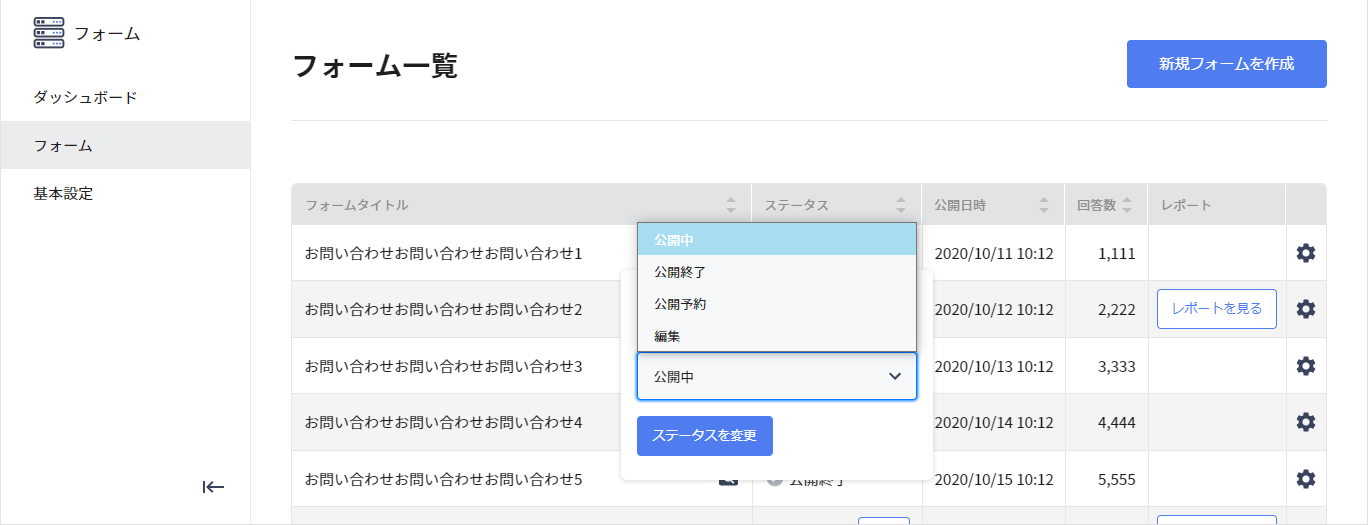Image resolution: width=1368 pixels, height=525 pixels.
Task: Open gear settings for お問い合わせ1 row
Action: 1305,253
